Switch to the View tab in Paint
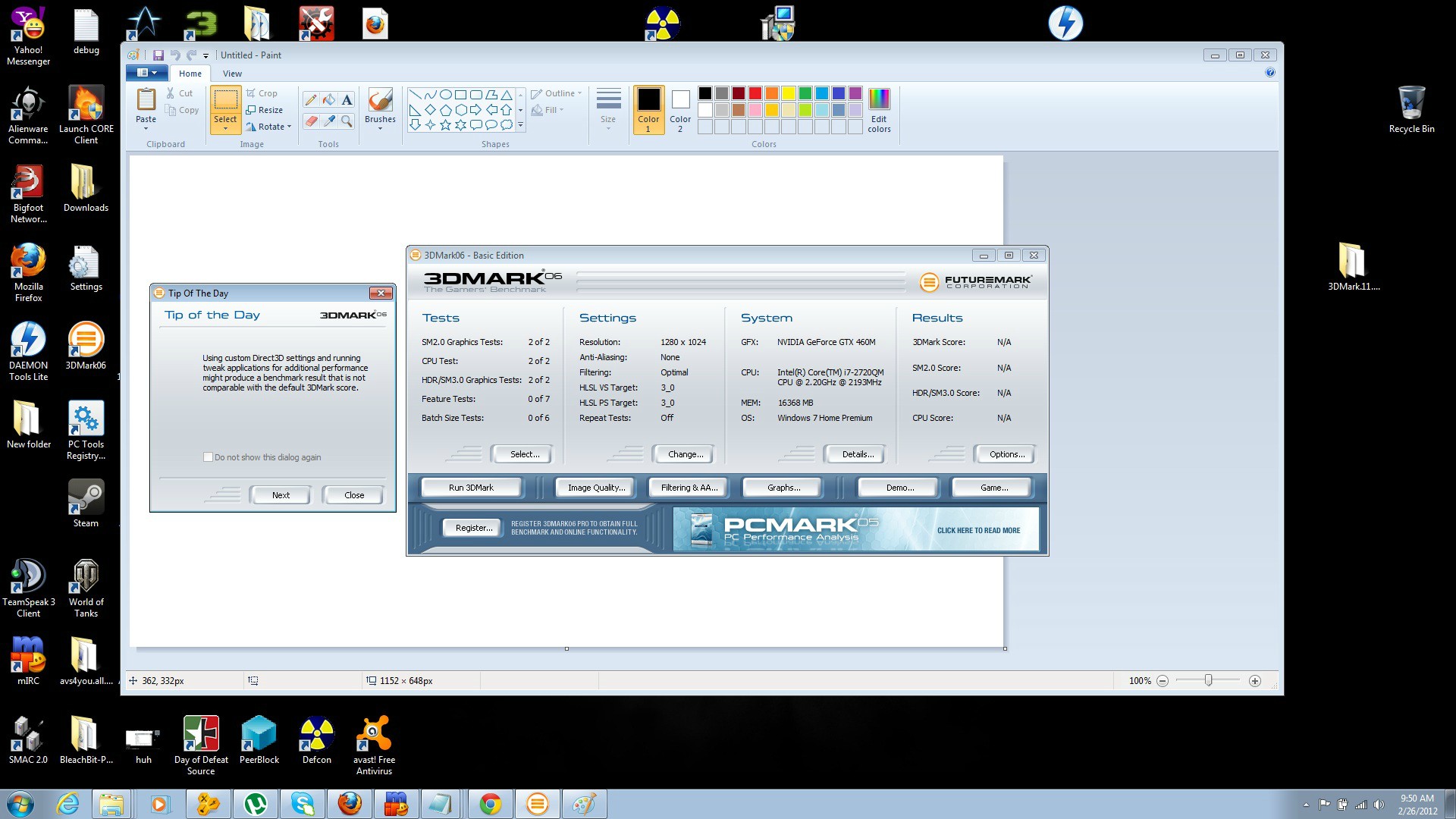This screenshot has width=1456, height=819. click(232, 74)
